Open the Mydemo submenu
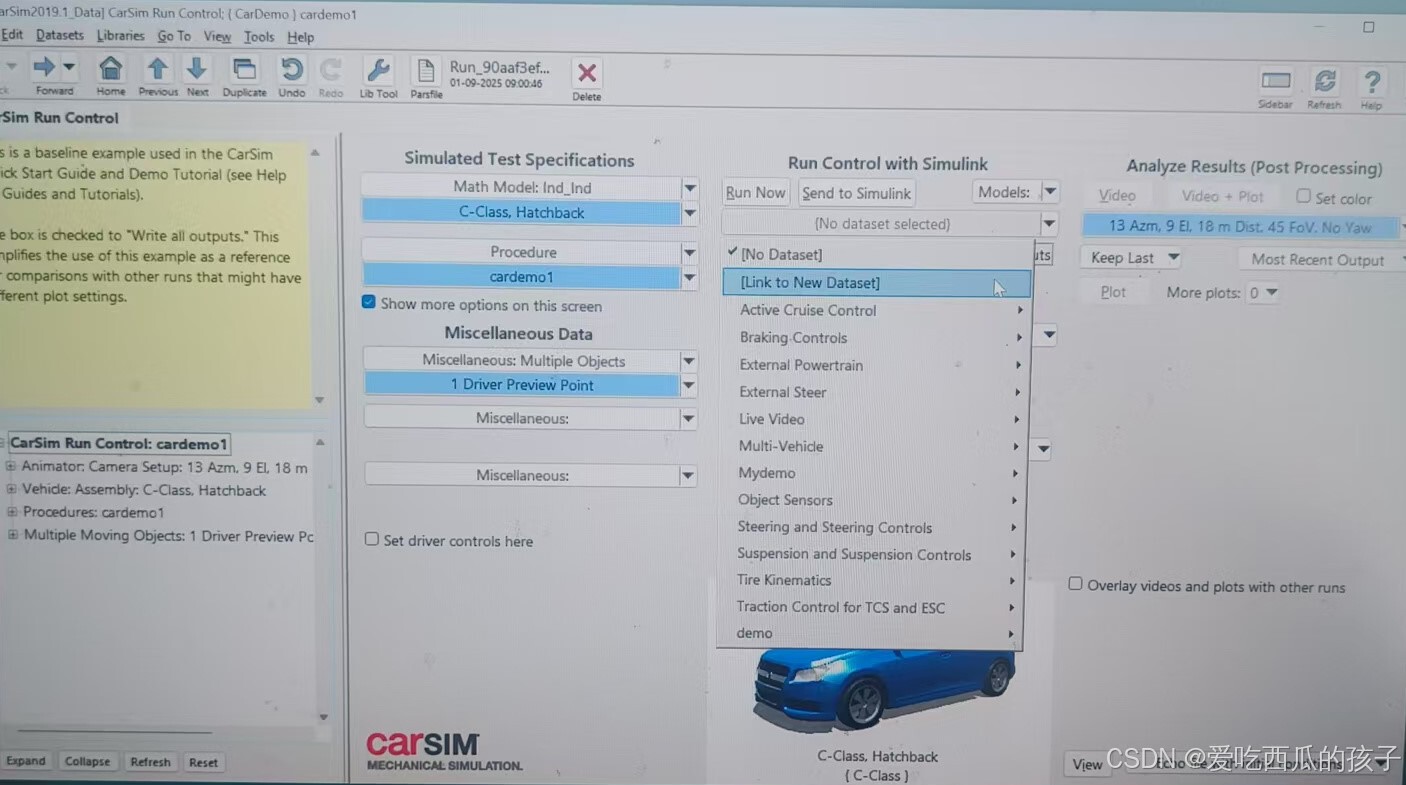 pos(874,473)
